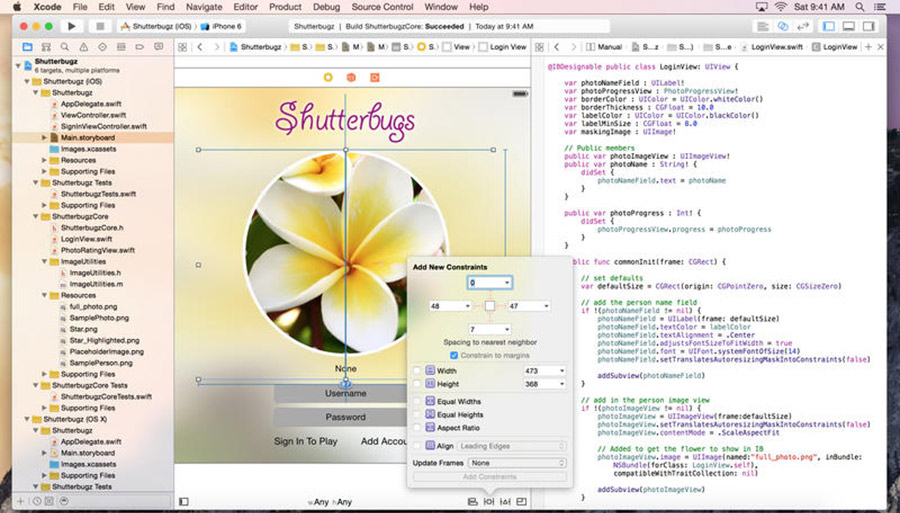Stop the running build
This screenshot has height=513, width=900.
point(100,26)
